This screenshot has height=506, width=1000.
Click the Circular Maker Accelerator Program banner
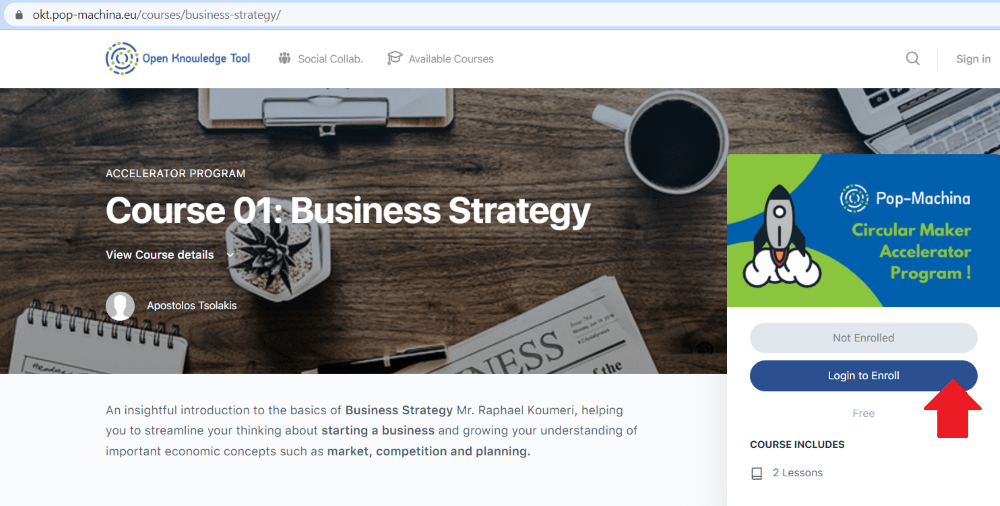click(864, 230)
